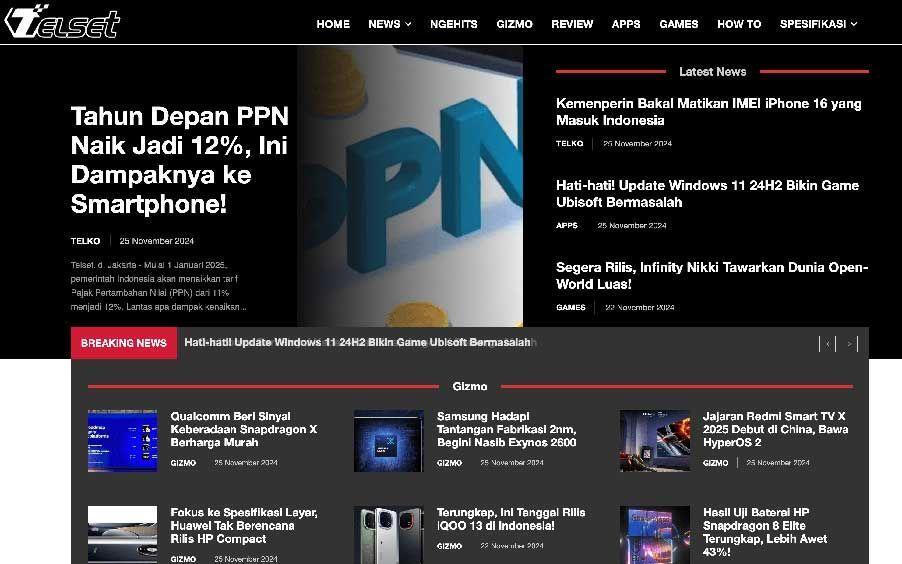Click the BREAKING NEWS label
The image size is (902, 564).
pyautogui.click(x=124, y=343)
